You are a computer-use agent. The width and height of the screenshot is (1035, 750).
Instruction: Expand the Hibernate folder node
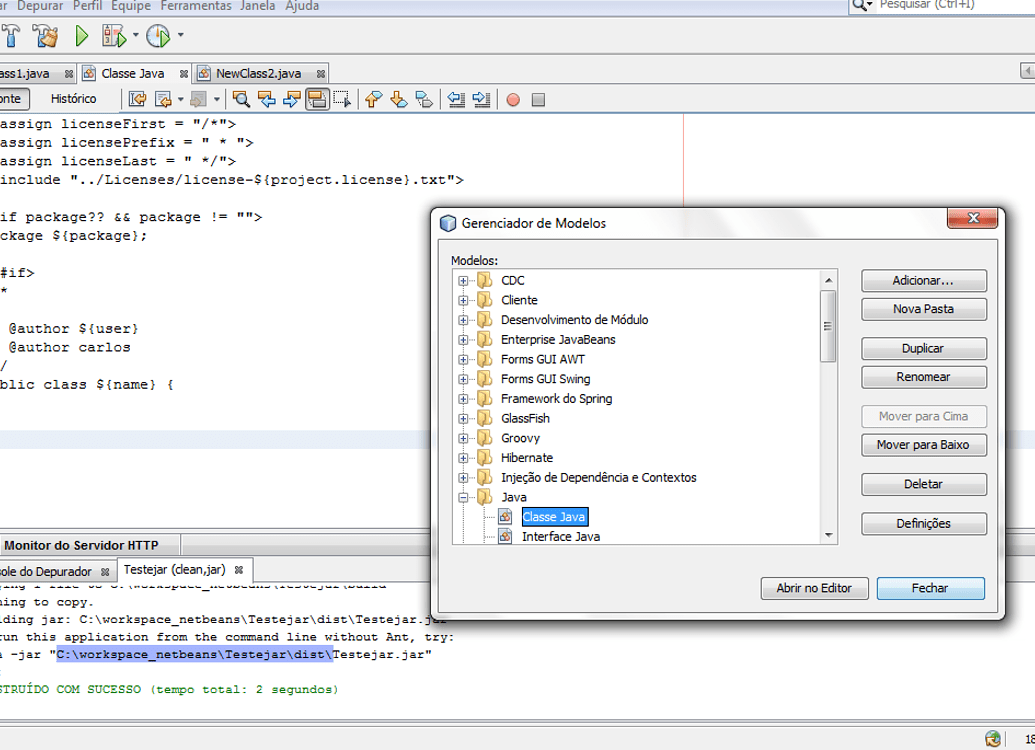[x=463, y=458]
